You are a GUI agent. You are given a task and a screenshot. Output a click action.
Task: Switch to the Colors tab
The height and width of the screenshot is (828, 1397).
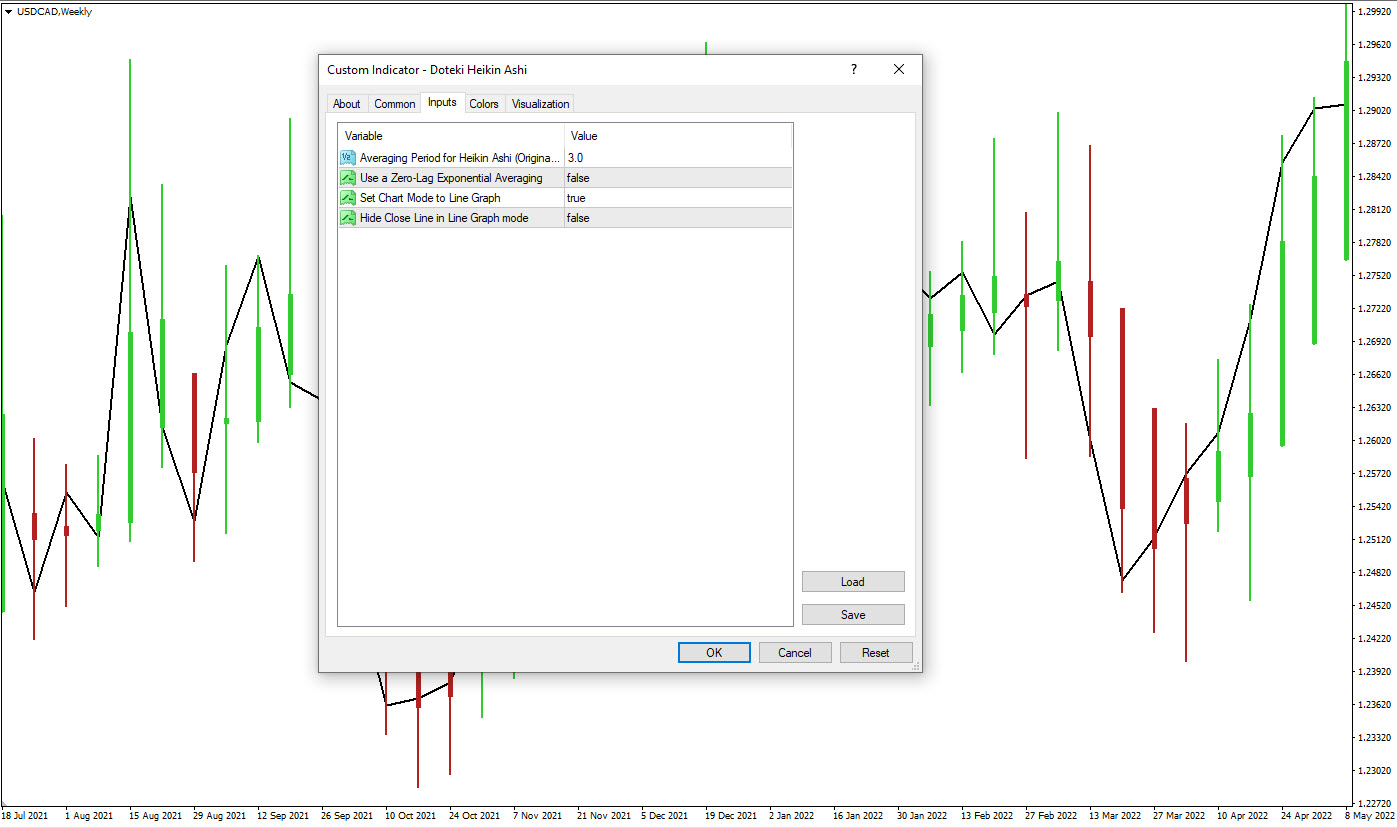coord(484,104)
